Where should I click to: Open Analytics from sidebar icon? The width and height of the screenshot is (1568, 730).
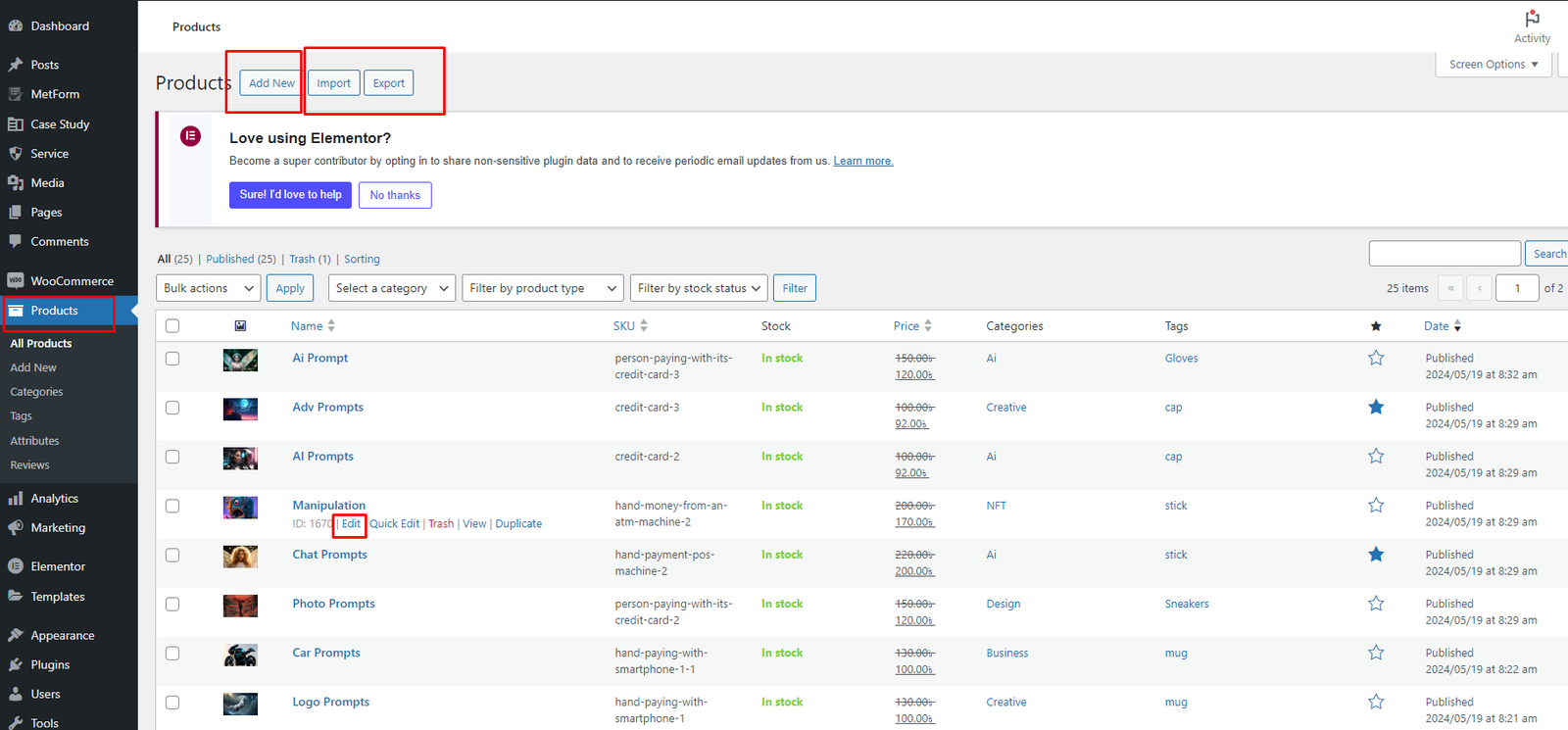[x=16, y=499]
